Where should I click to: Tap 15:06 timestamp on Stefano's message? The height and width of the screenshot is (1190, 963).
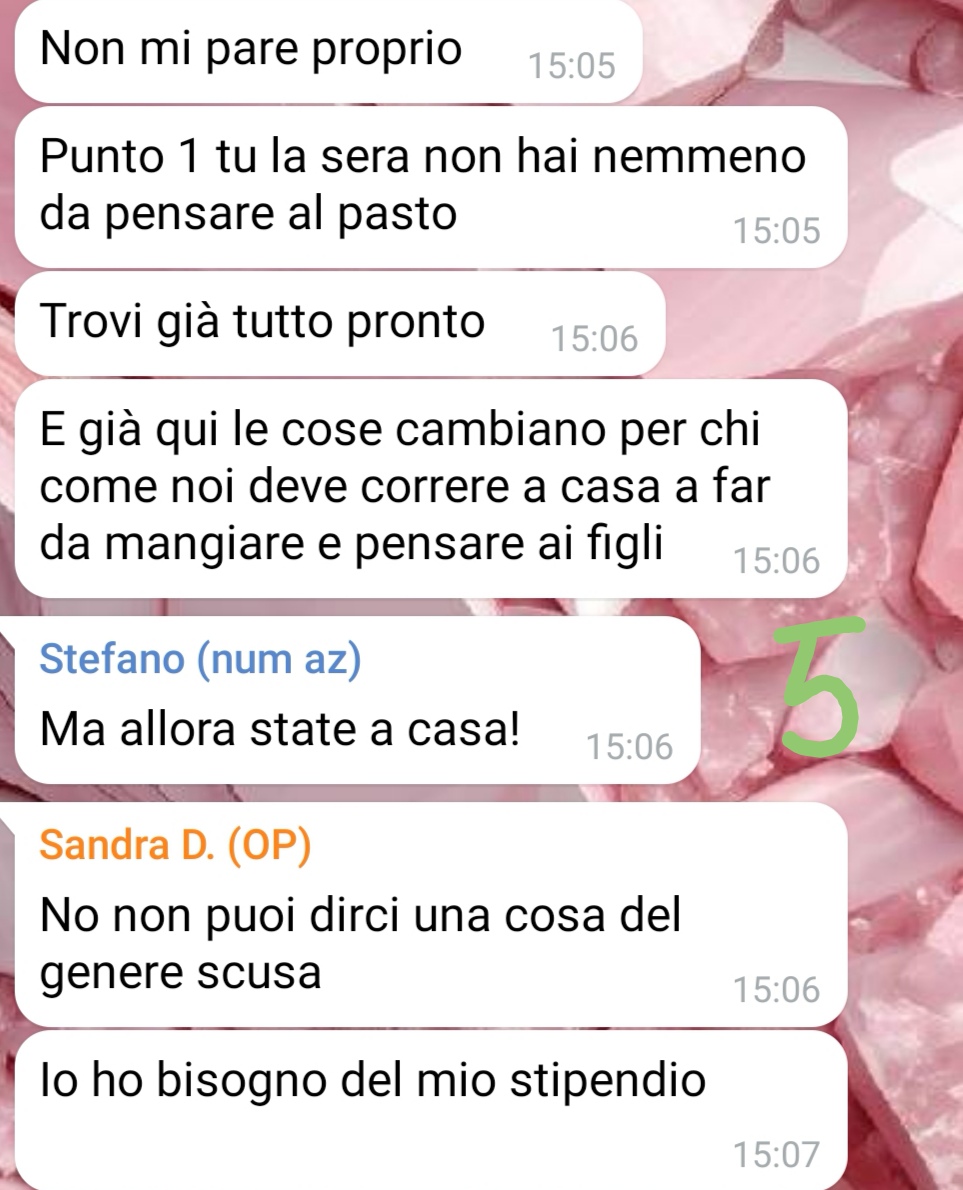[x=629, y=747]
